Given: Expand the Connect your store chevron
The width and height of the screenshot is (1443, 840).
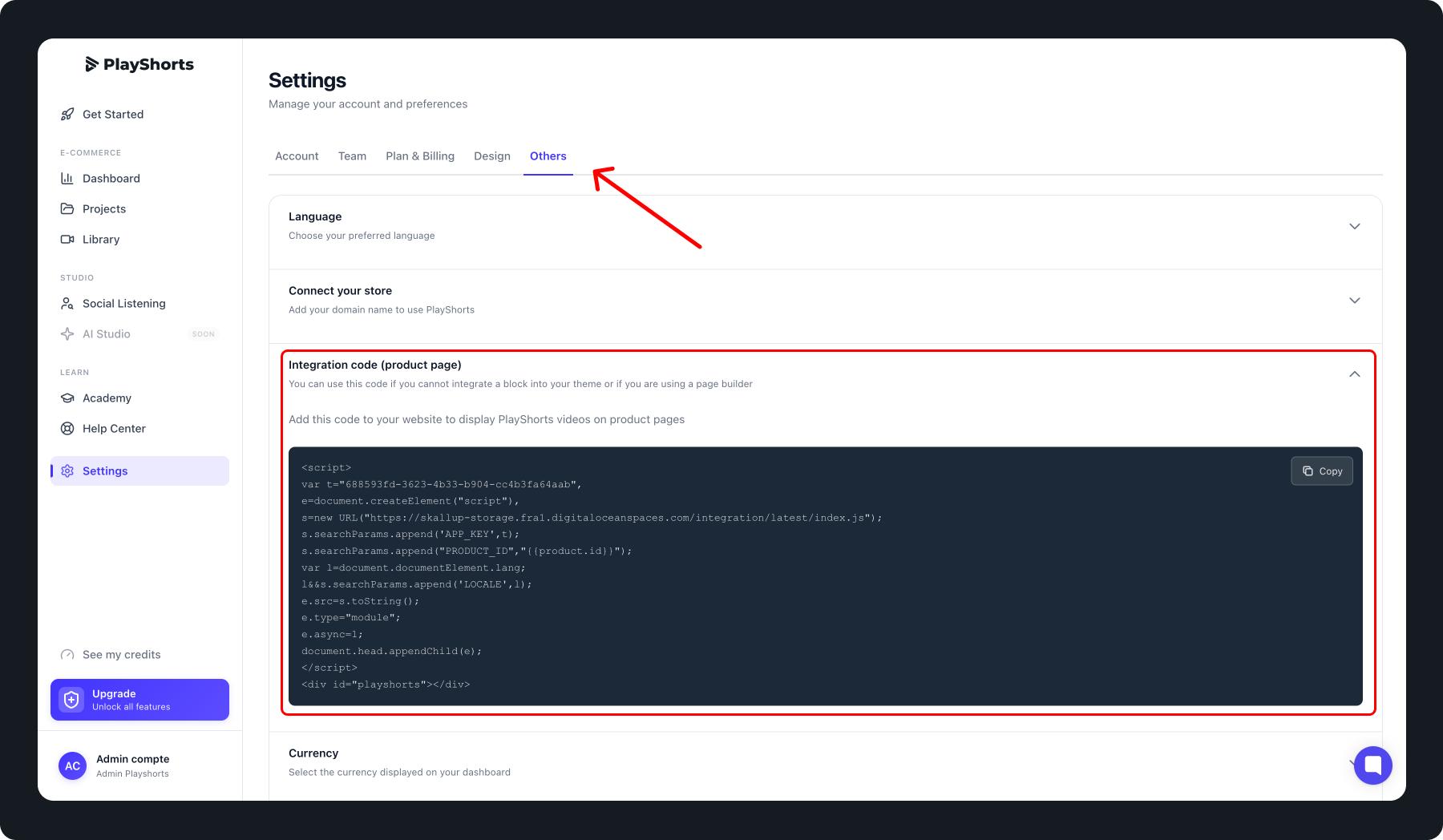Looking at the screenshot, I should (1355, 301).
